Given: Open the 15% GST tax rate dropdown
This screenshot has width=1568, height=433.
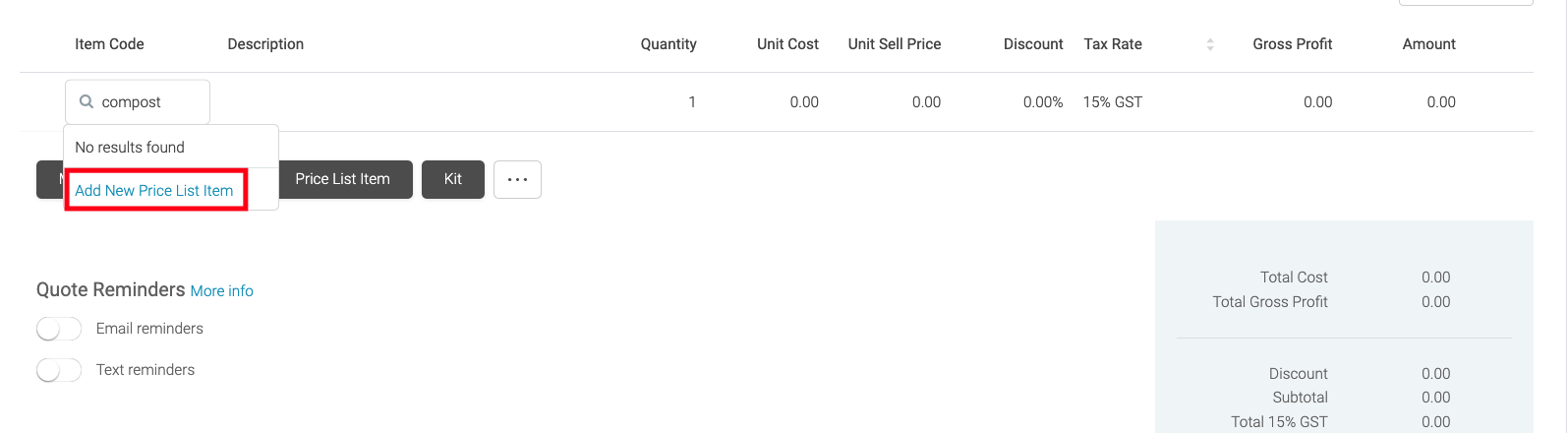Looking at the screenshot, I should (x=1113, y=102).
